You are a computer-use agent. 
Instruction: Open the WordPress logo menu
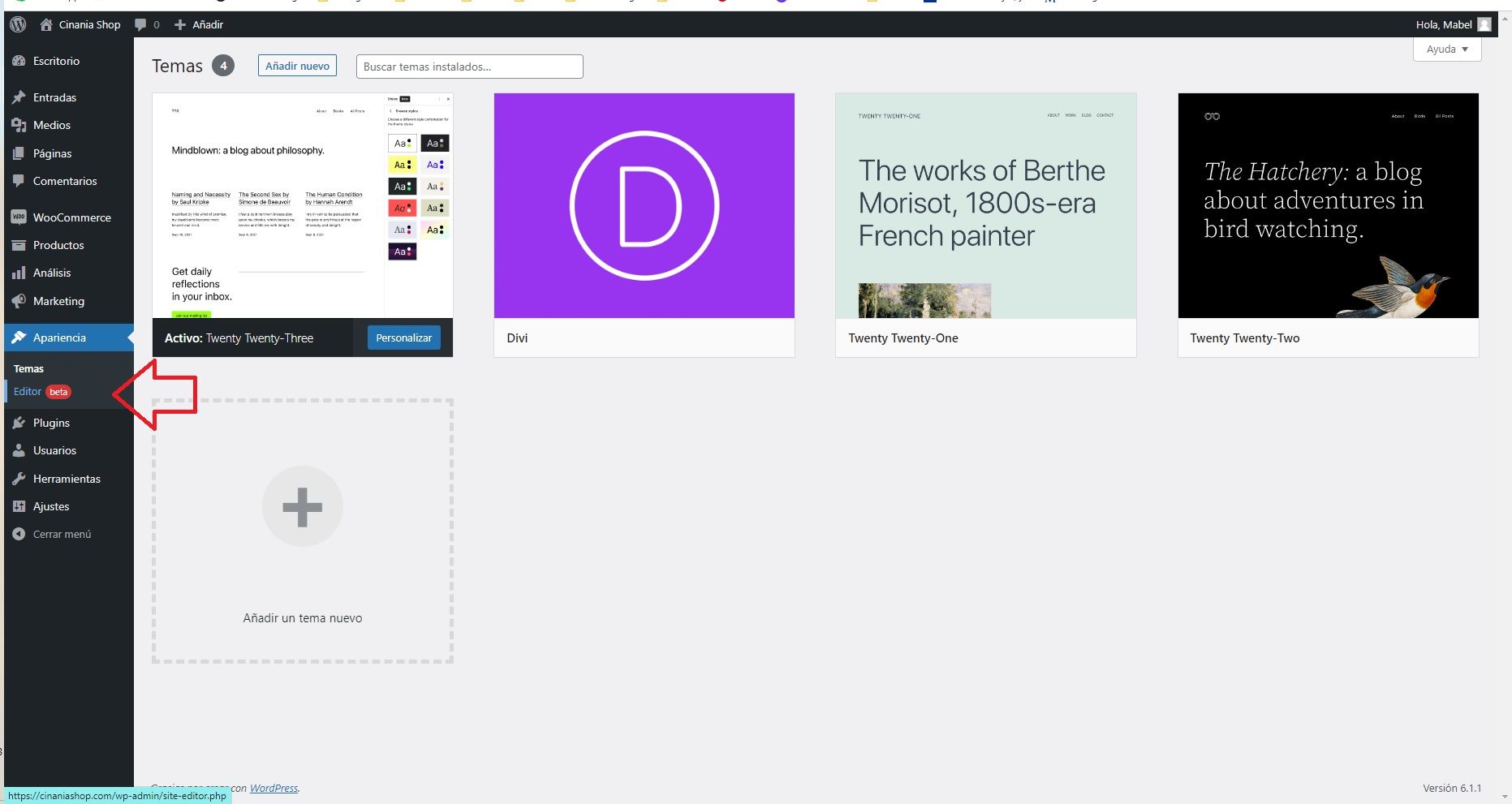[18, 24]
